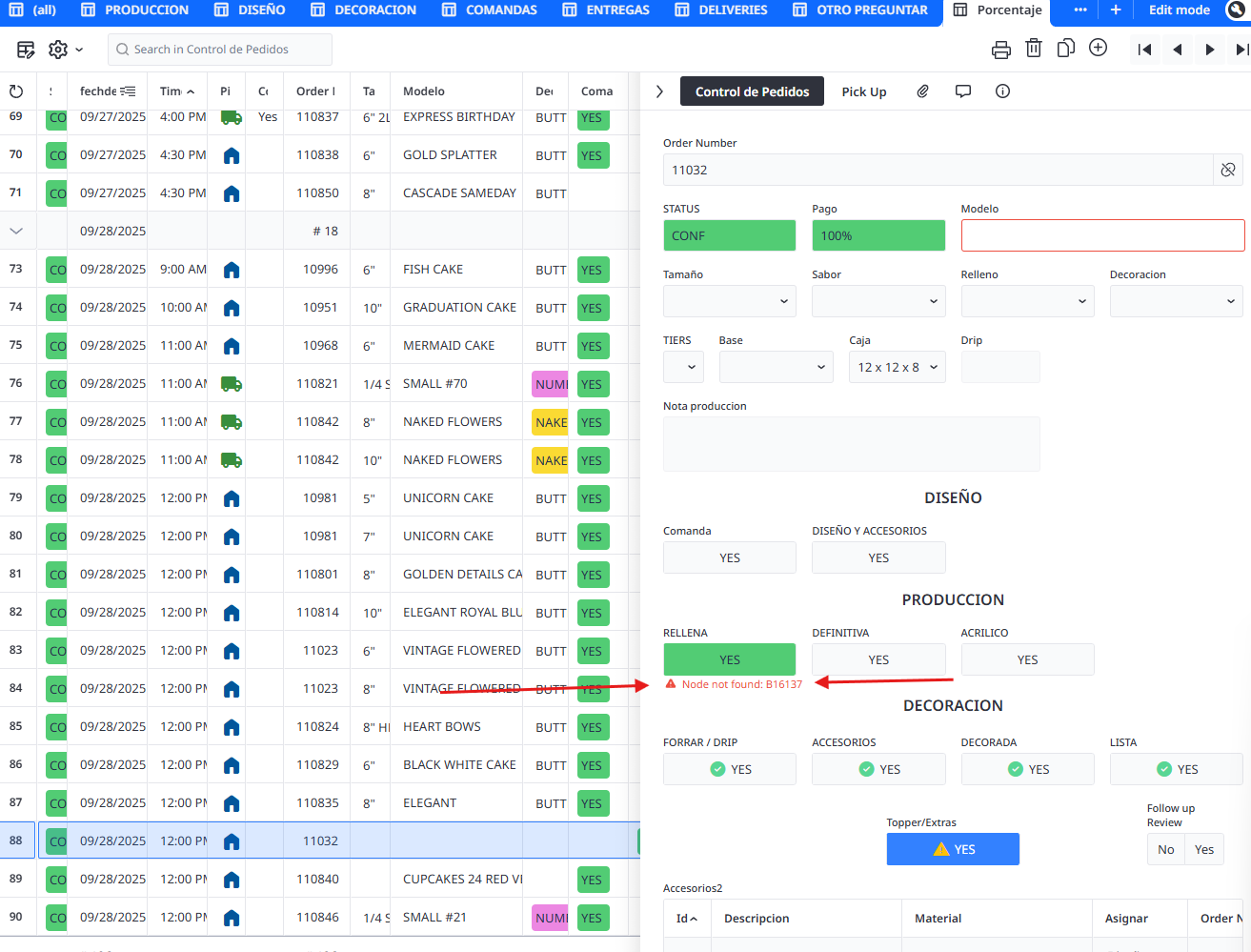Screen dimensions: 1251x952
Task: Open the Caja 12 x 12 x 8 dropdown
Action: pyautogui.click(x=897, y=367)
